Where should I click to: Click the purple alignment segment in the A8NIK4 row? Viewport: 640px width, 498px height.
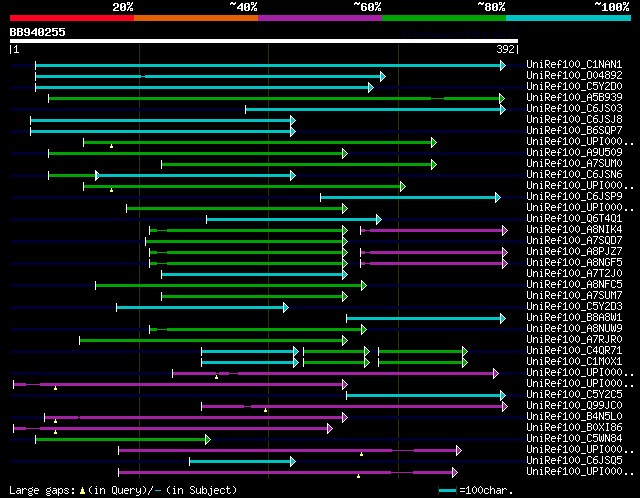coord(434,231)
